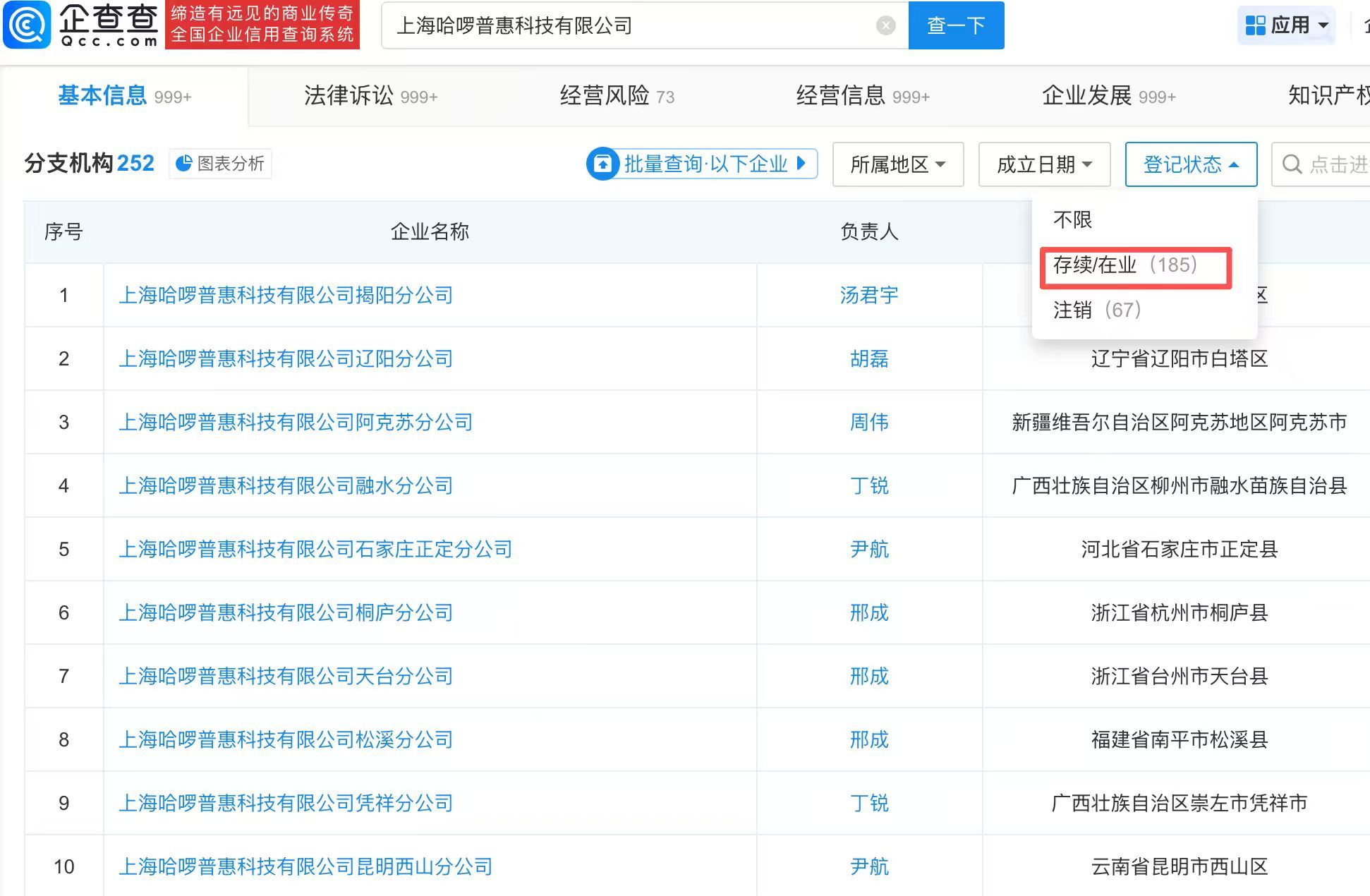1370x896 pixels.
Task: Click the magnifier icon in branch search
Action: click(x=1292, y=164)
